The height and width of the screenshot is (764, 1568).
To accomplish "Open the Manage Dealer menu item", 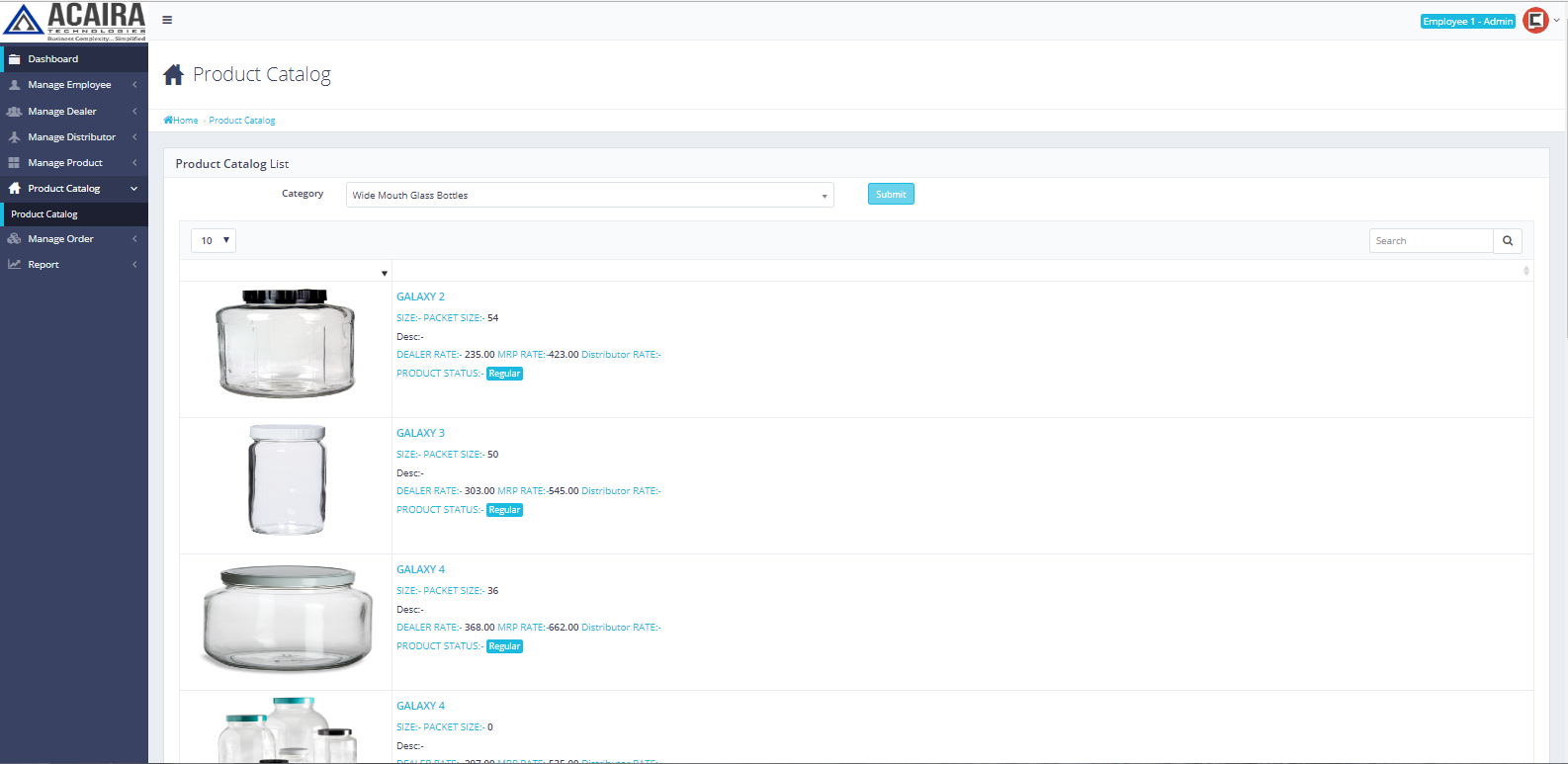I will coord(62,112).
